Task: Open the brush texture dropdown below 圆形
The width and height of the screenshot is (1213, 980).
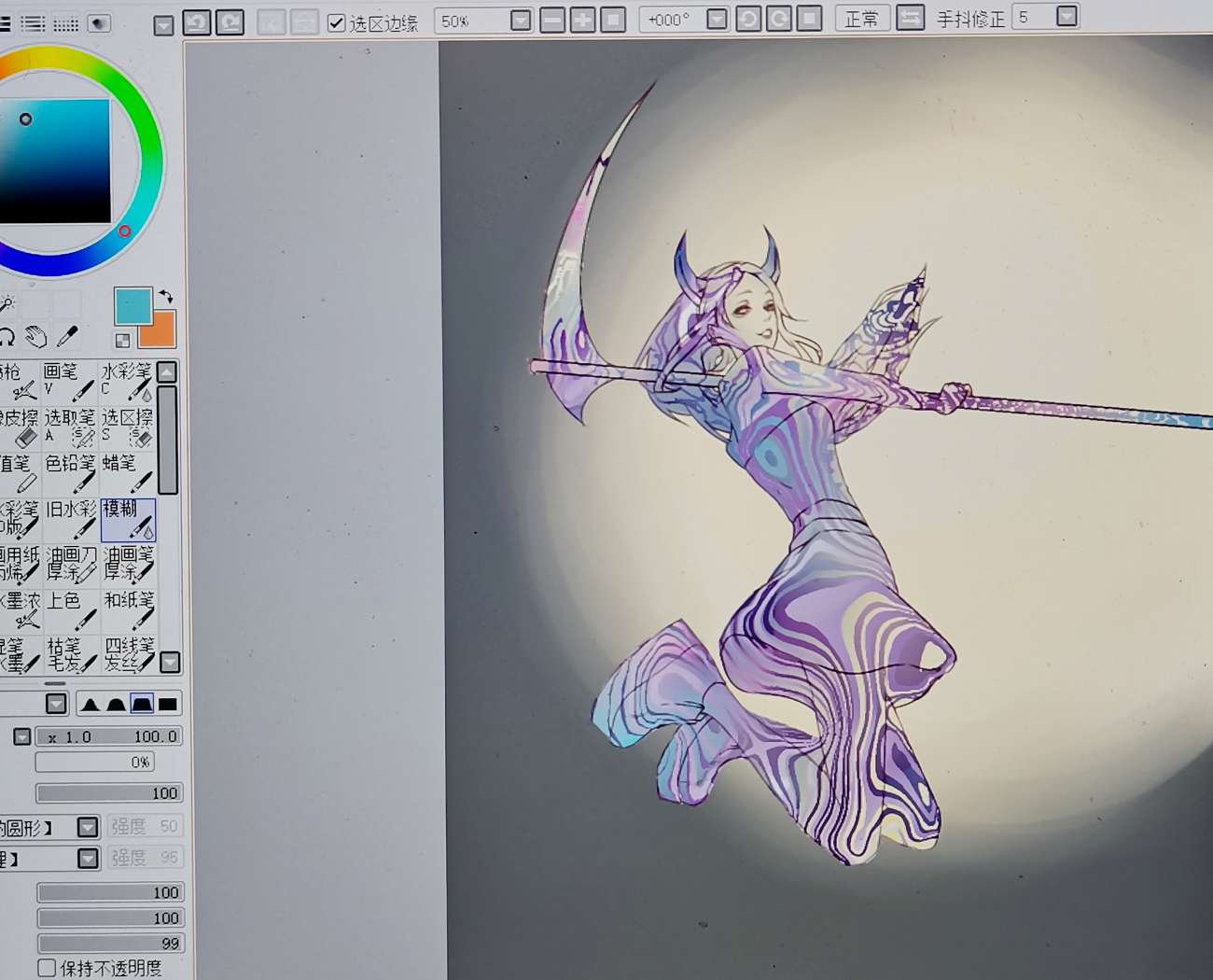Action: click(88, 858)
